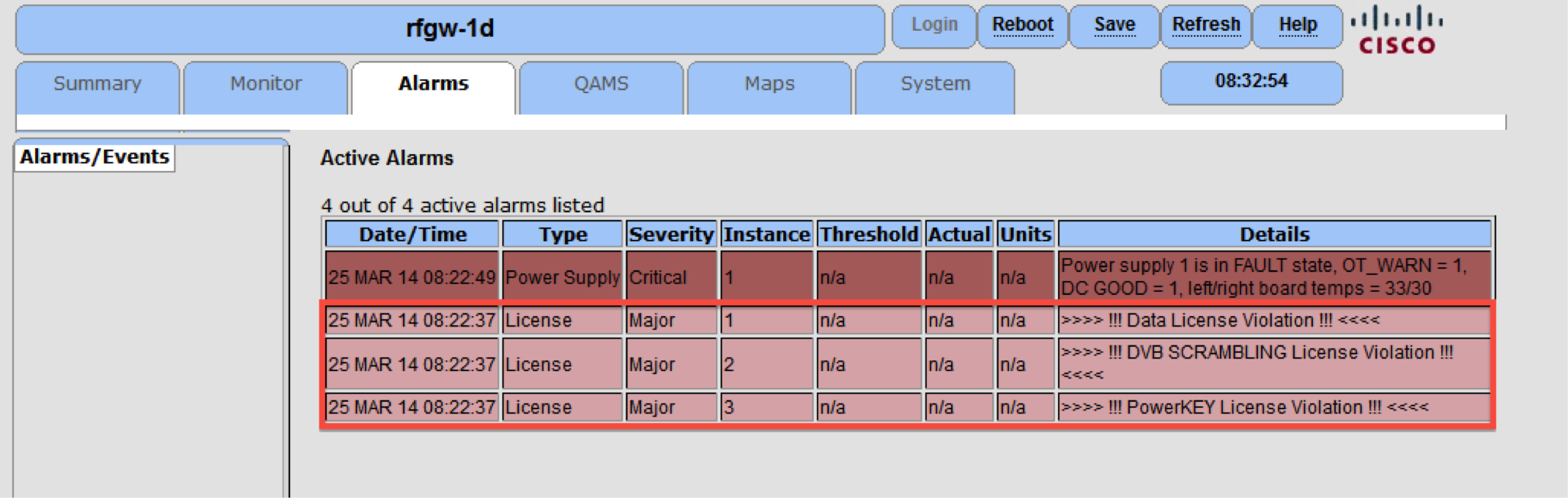
Task: Select the Alarms tab
Action: (433, 84)
